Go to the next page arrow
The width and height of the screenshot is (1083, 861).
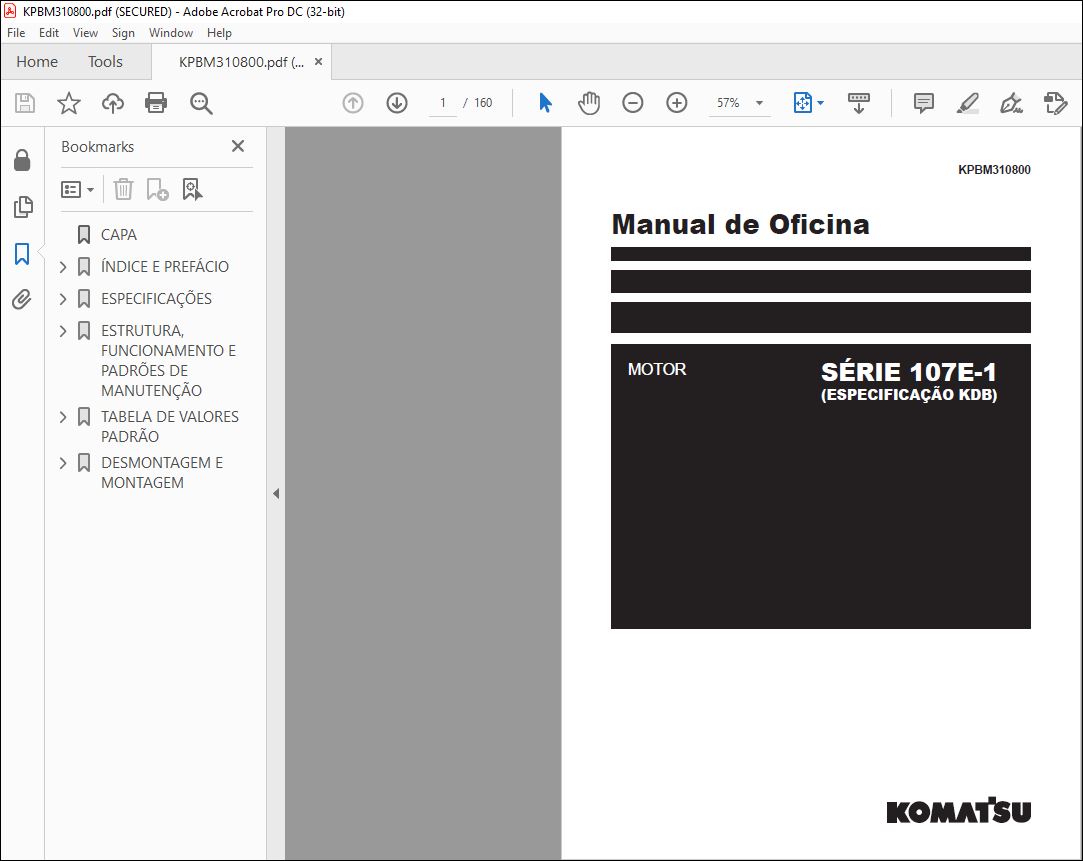point(396,103)
